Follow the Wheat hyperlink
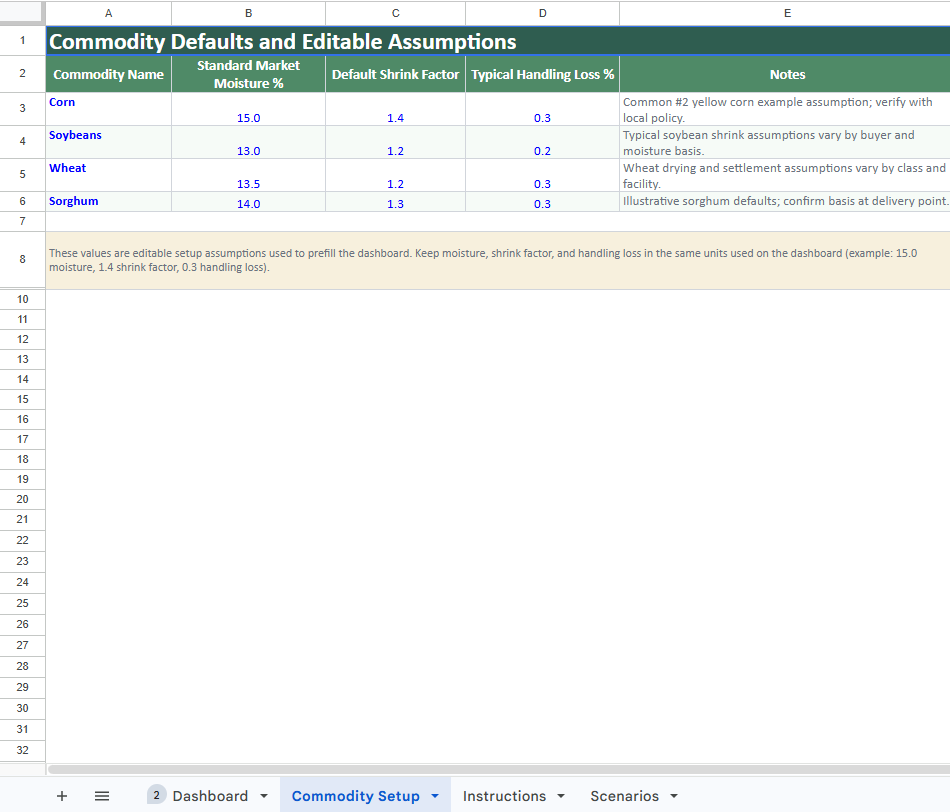This screenshot has width=950, height=812. [x=67, y=167]
